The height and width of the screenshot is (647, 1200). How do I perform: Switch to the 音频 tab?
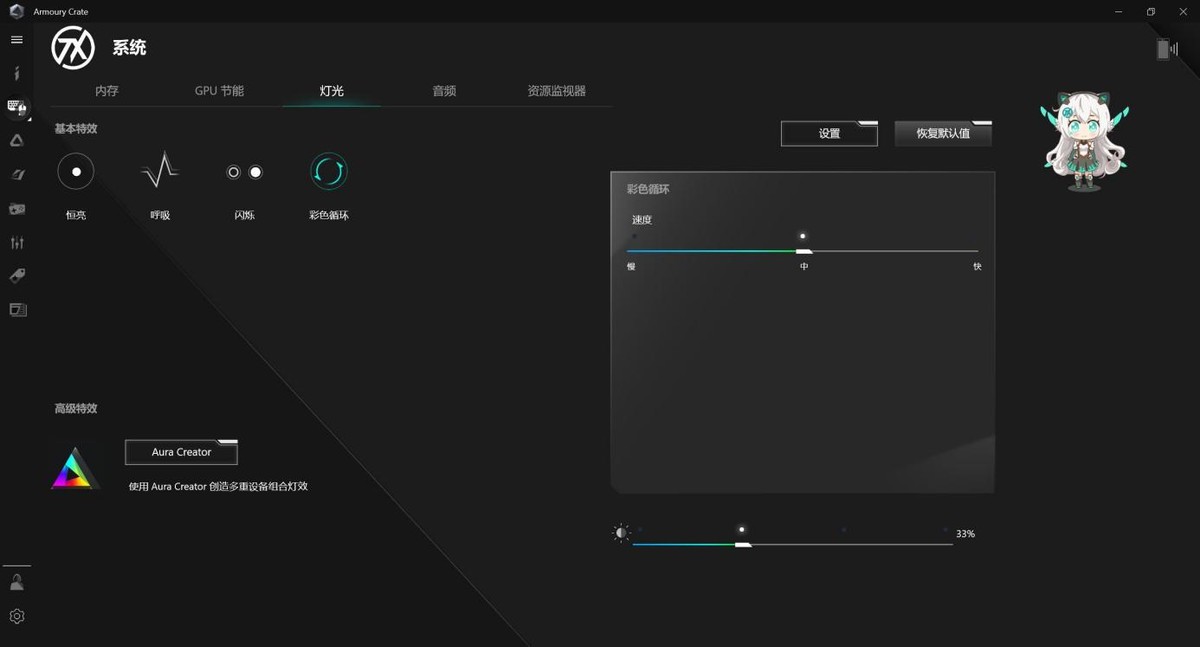tap(444, 91)
